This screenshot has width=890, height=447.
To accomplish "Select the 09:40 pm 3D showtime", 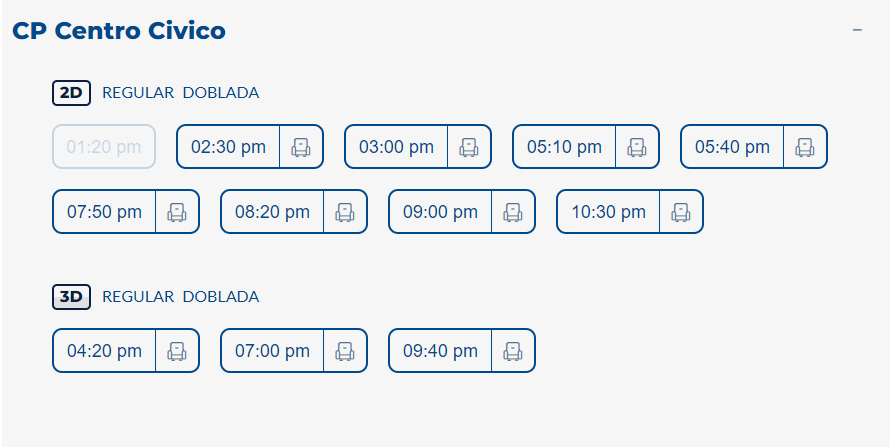I will [440, 350].
